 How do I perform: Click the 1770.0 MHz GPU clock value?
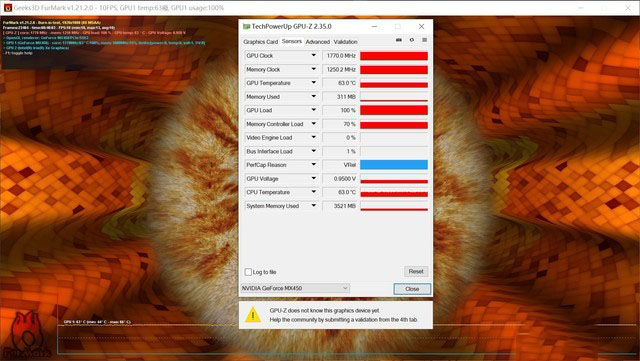pyautogui.click(x=340, y=56)
